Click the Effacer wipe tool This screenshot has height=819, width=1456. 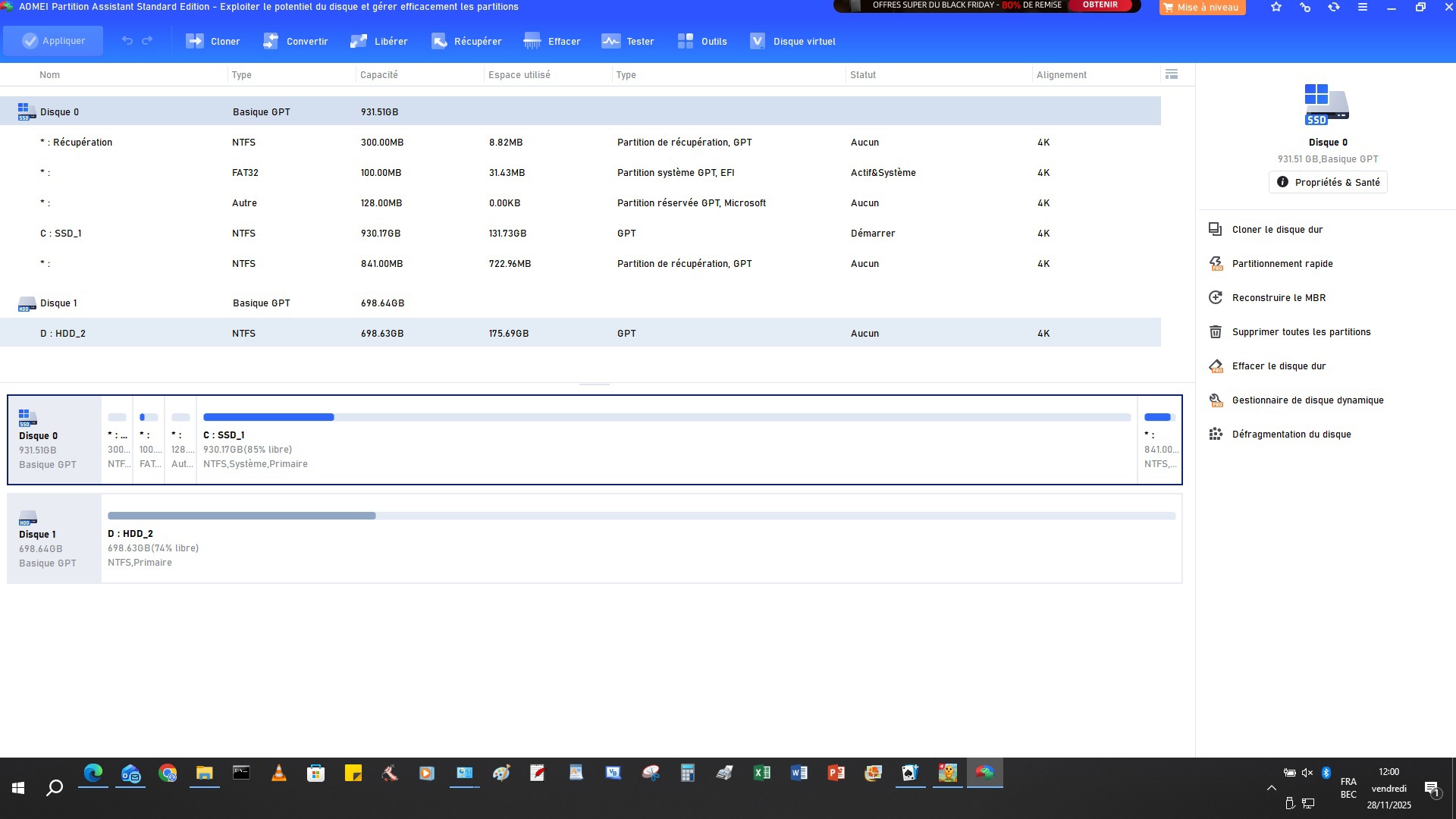tap(552, 41)
